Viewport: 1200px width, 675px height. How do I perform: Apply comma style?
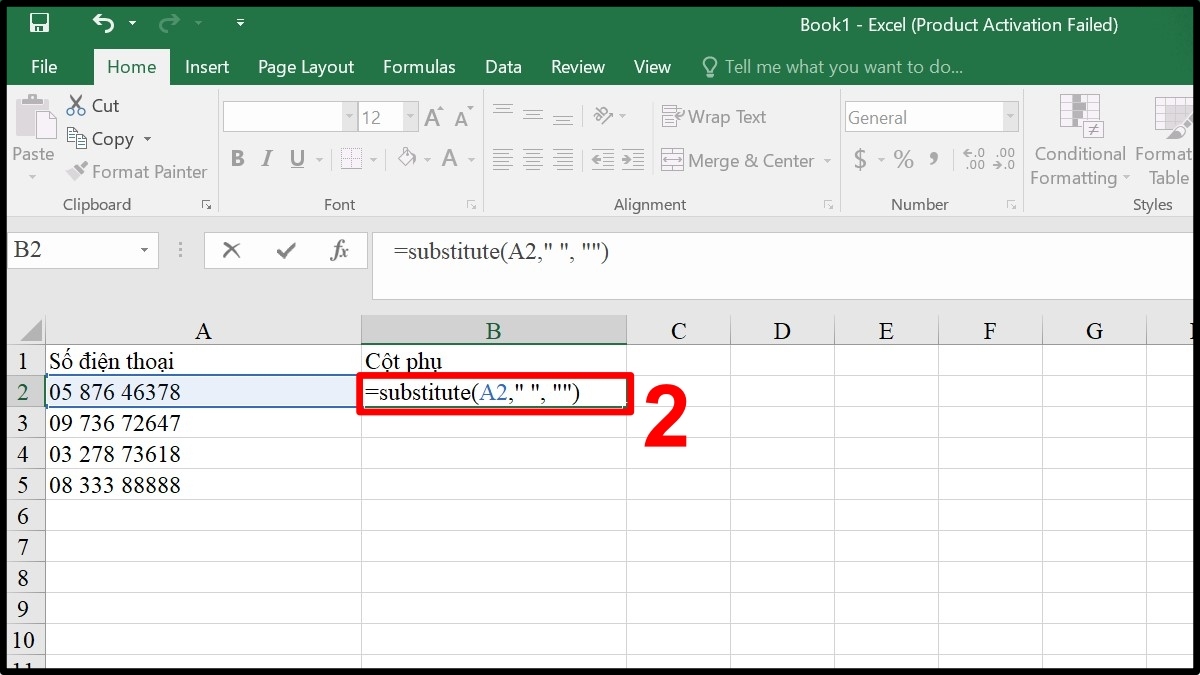[x=934, y=159]
